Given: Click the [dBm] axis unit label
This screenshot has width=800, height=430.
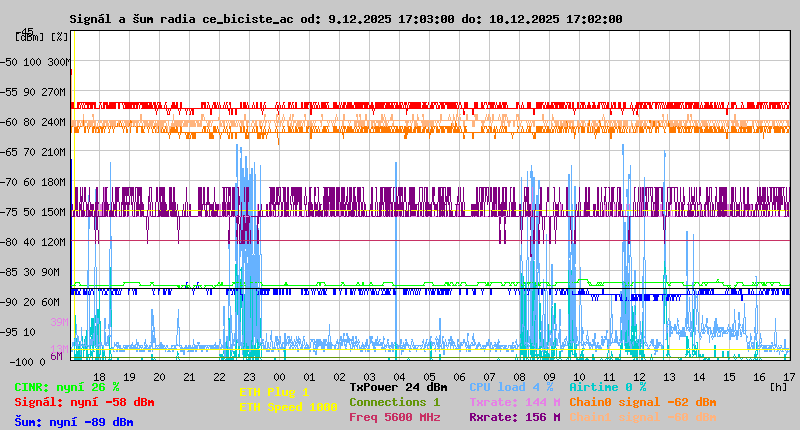Looking at the screenshot, I should [29, 37].
